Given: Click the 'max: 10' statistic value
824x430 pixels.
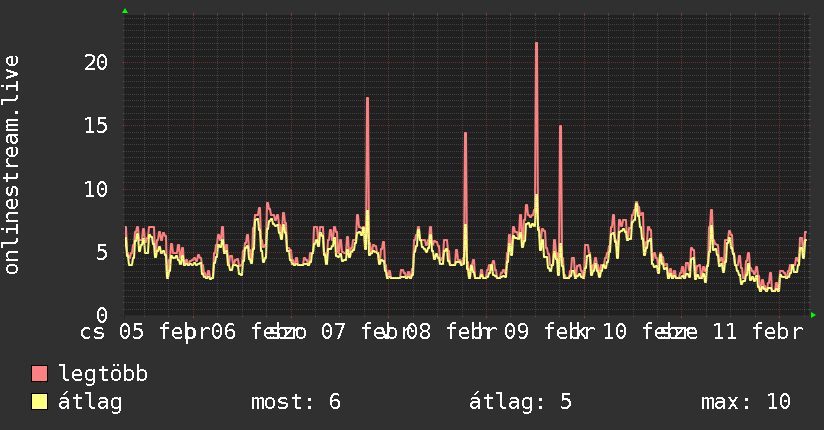Looking at the screenshot, I should [746, 402].
